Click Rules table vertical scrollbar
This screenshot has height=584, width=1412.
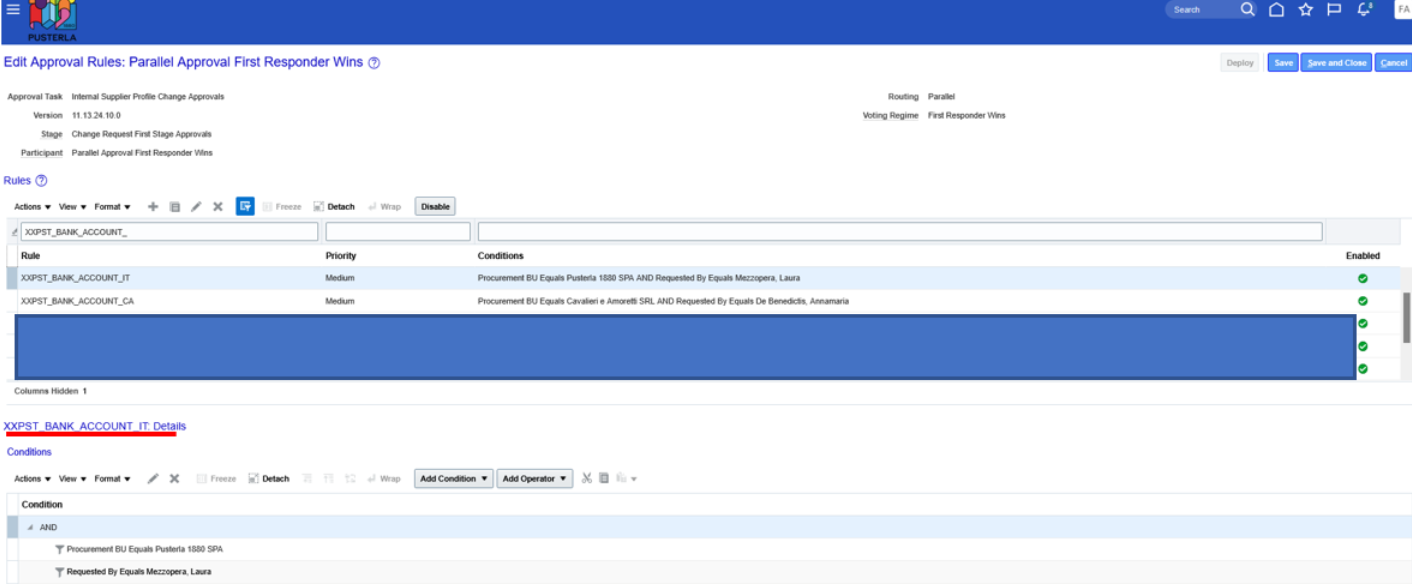(1407, 318)
